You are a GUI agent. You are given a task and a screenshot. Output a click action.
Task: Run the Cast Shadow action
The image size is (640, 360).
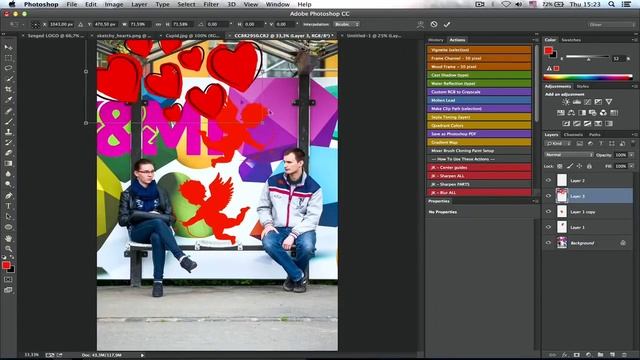479,75
